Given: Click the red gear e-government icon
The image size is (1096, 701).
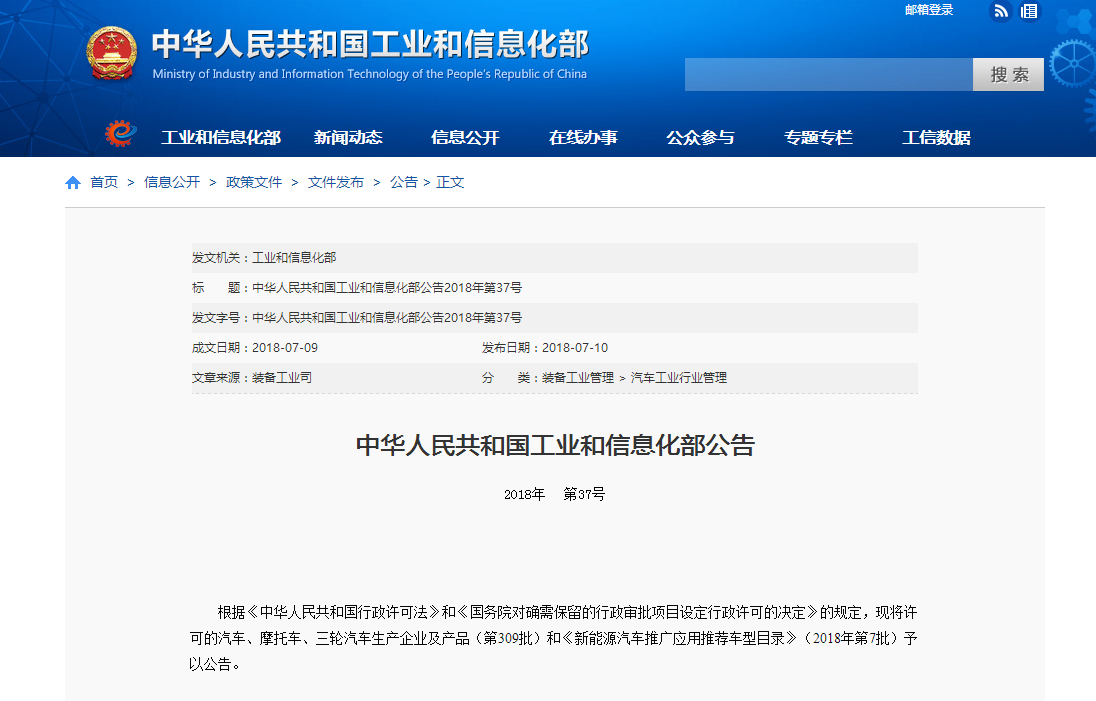Looking at the screenshot, I should pos(120,132).
